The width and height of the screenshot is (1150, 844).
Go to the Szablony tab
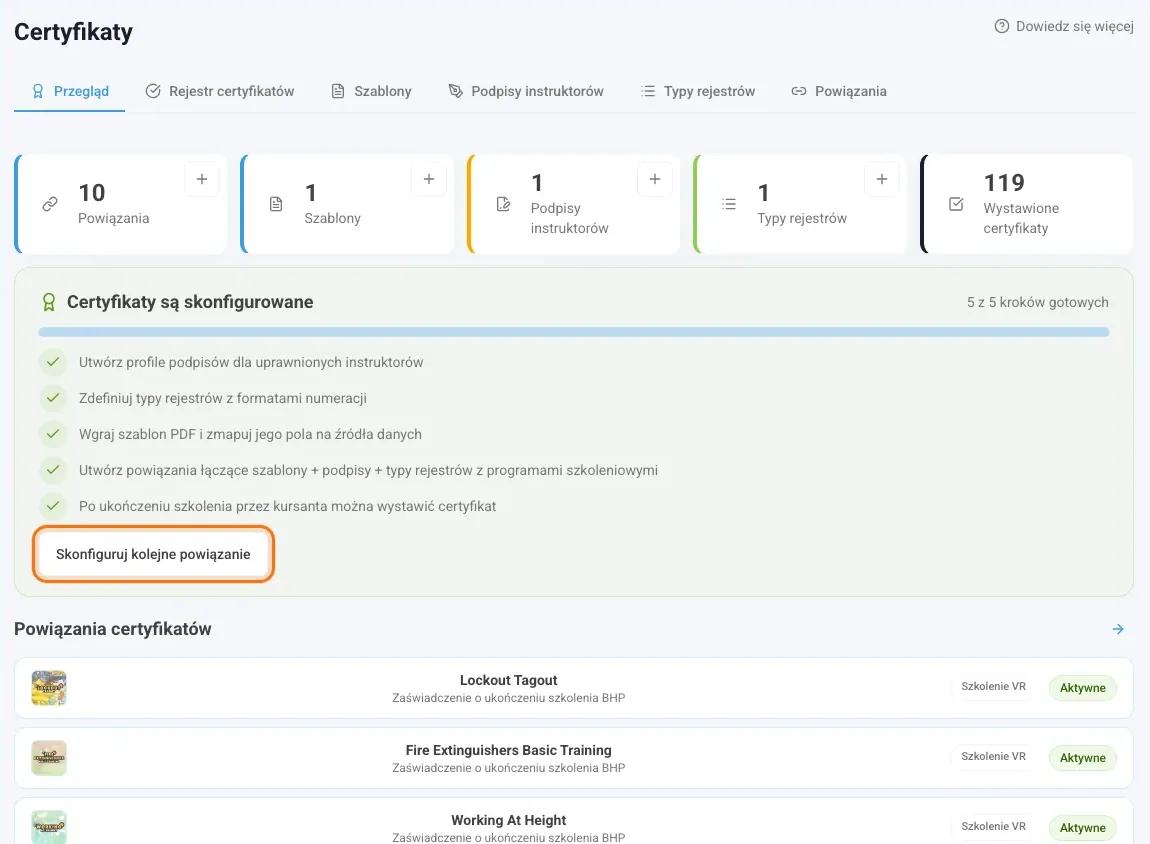(x=371, y=92)
